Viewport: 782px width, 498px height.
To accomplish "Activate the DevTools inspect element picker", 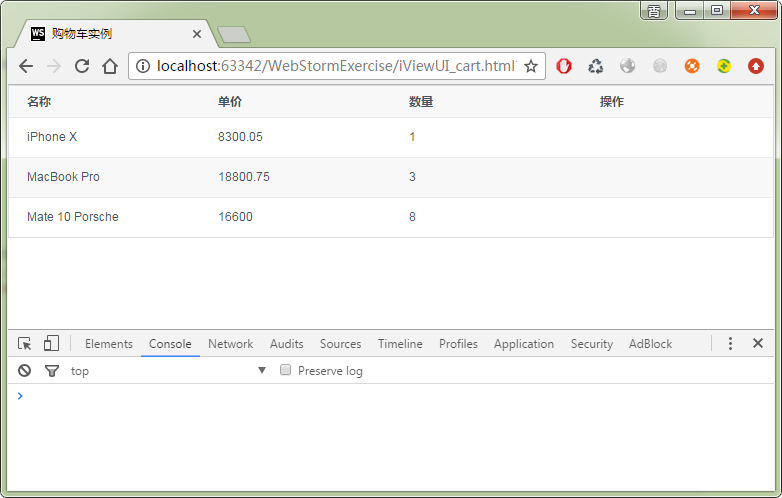I will point(24,343).
